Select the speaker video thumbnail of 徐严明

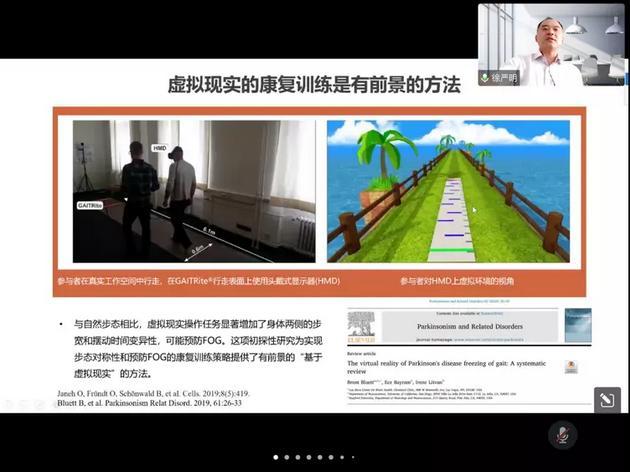pyautogui.click(x=551, y=45)
